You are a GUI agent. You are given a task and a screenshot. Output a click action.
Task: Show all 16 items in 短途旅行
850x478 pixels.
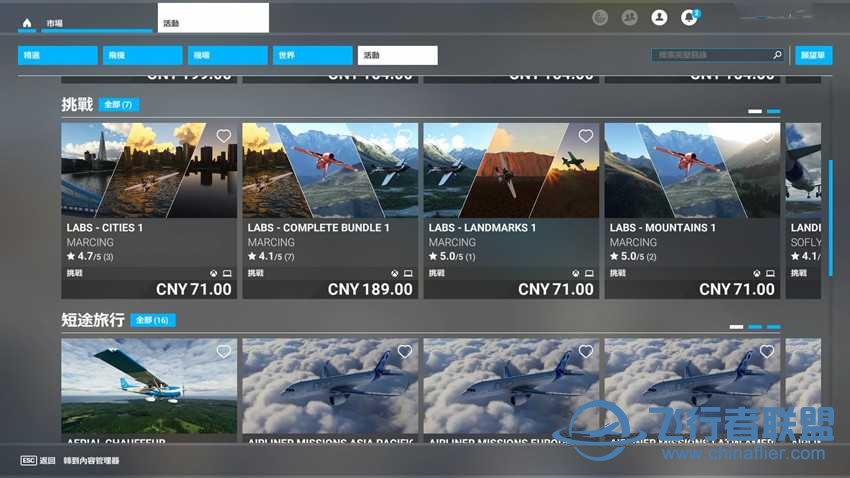coord(152,320)
